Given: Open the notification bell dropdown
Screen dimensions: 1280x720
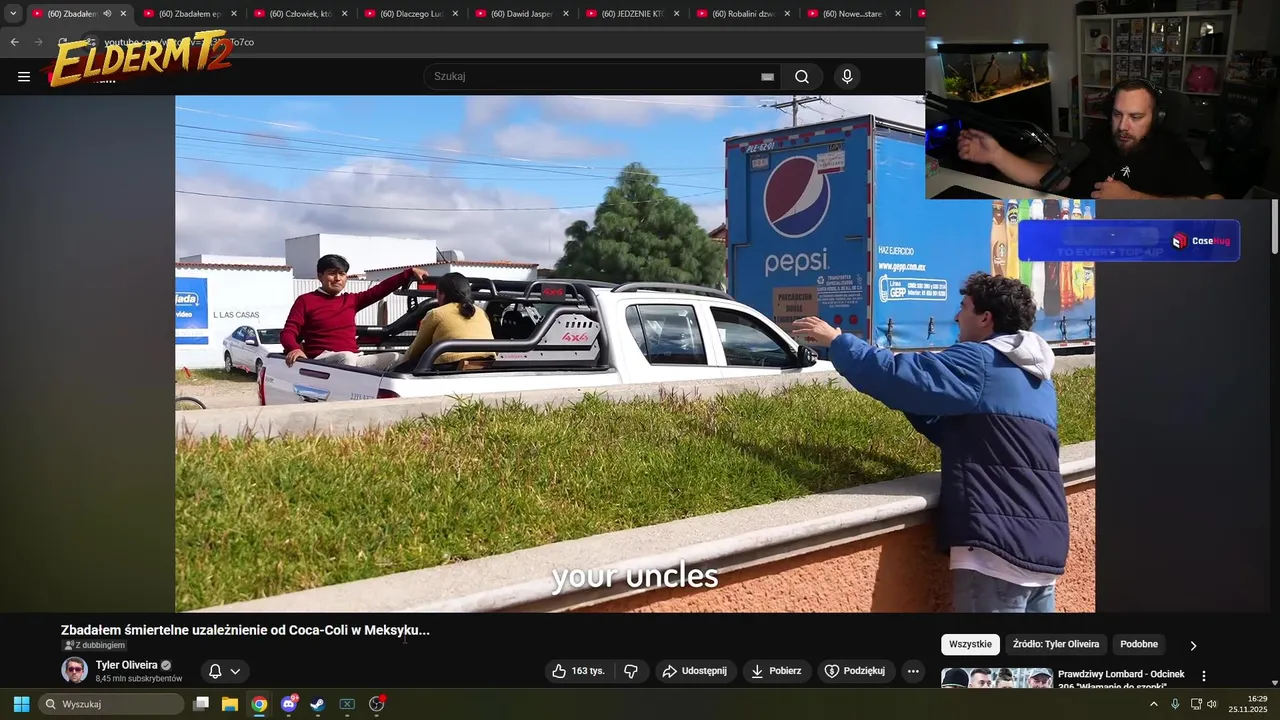Looking at the screenshot, I should [x=225, y=671].
